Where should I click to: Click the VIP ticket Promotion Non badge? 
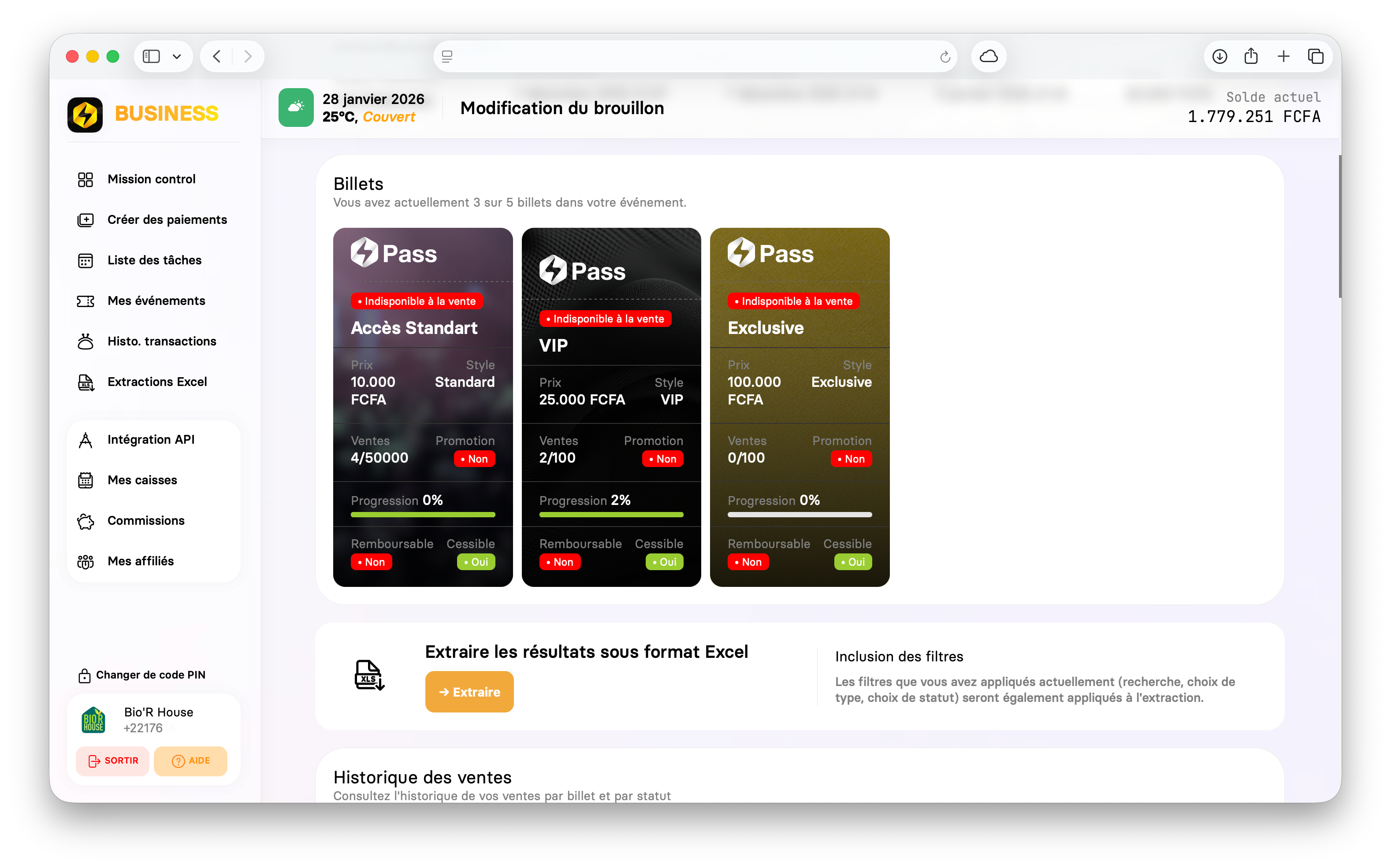click(662, 459)
